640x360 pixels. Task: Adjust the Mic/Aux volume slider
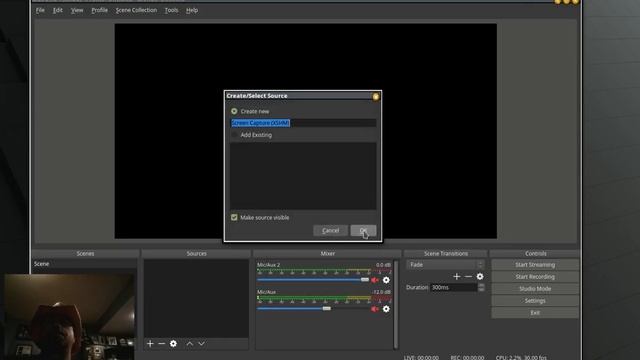tap(327, 309)
